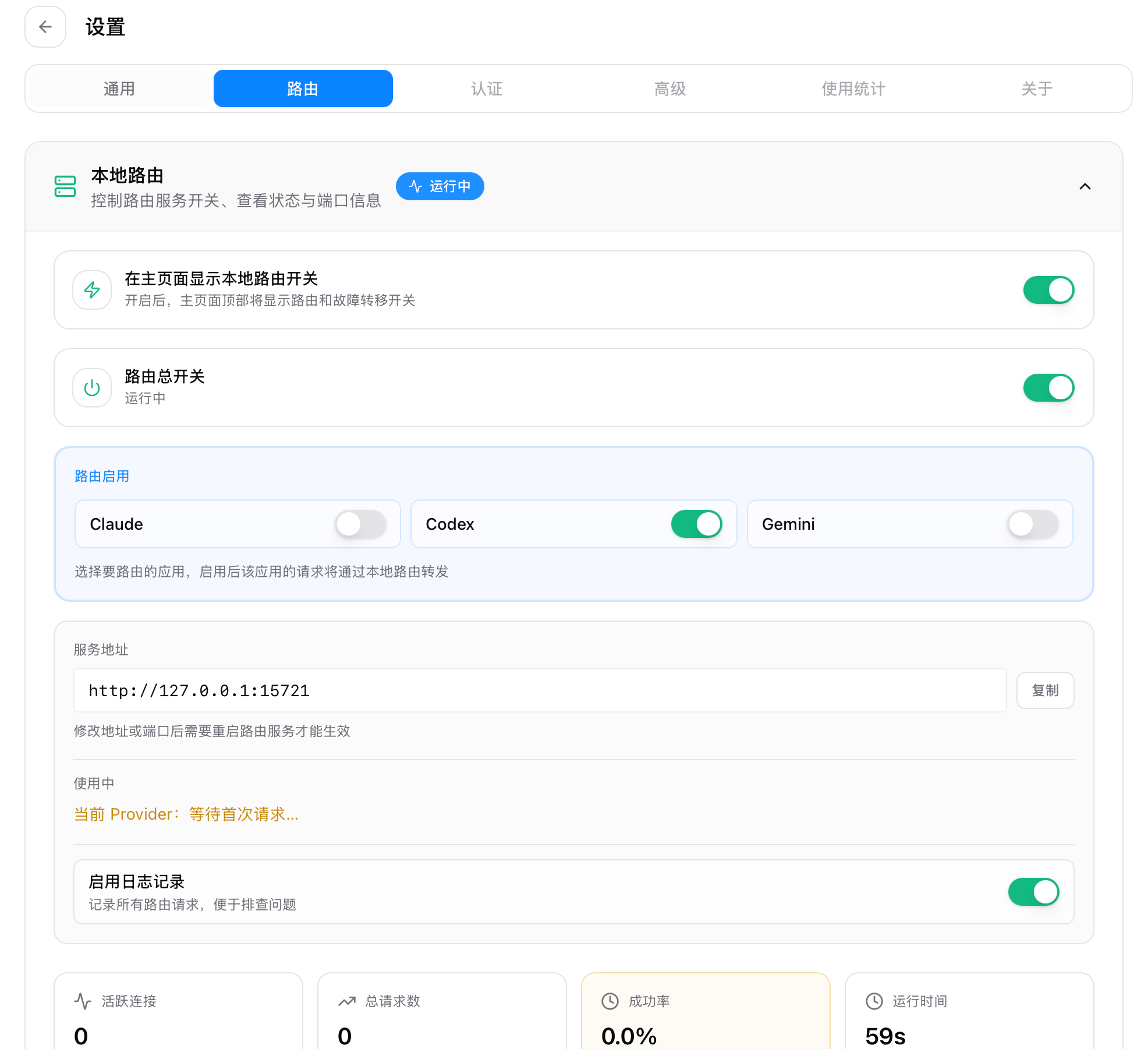Screen dimensions: 1148x1049
Task: Click the power icon beside 路由总开关
Action: click(x=92, y=388)
